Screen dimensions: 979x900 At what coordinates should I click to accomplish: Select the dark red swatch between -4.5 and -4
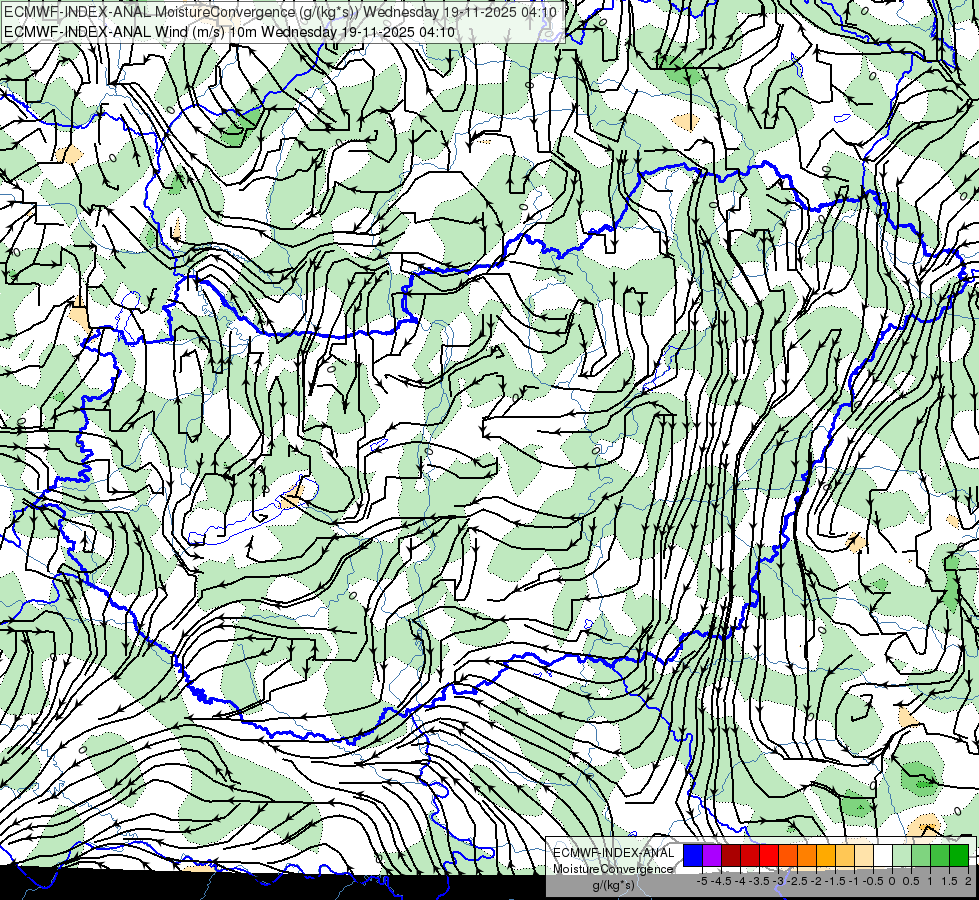(x=731, y=855)
